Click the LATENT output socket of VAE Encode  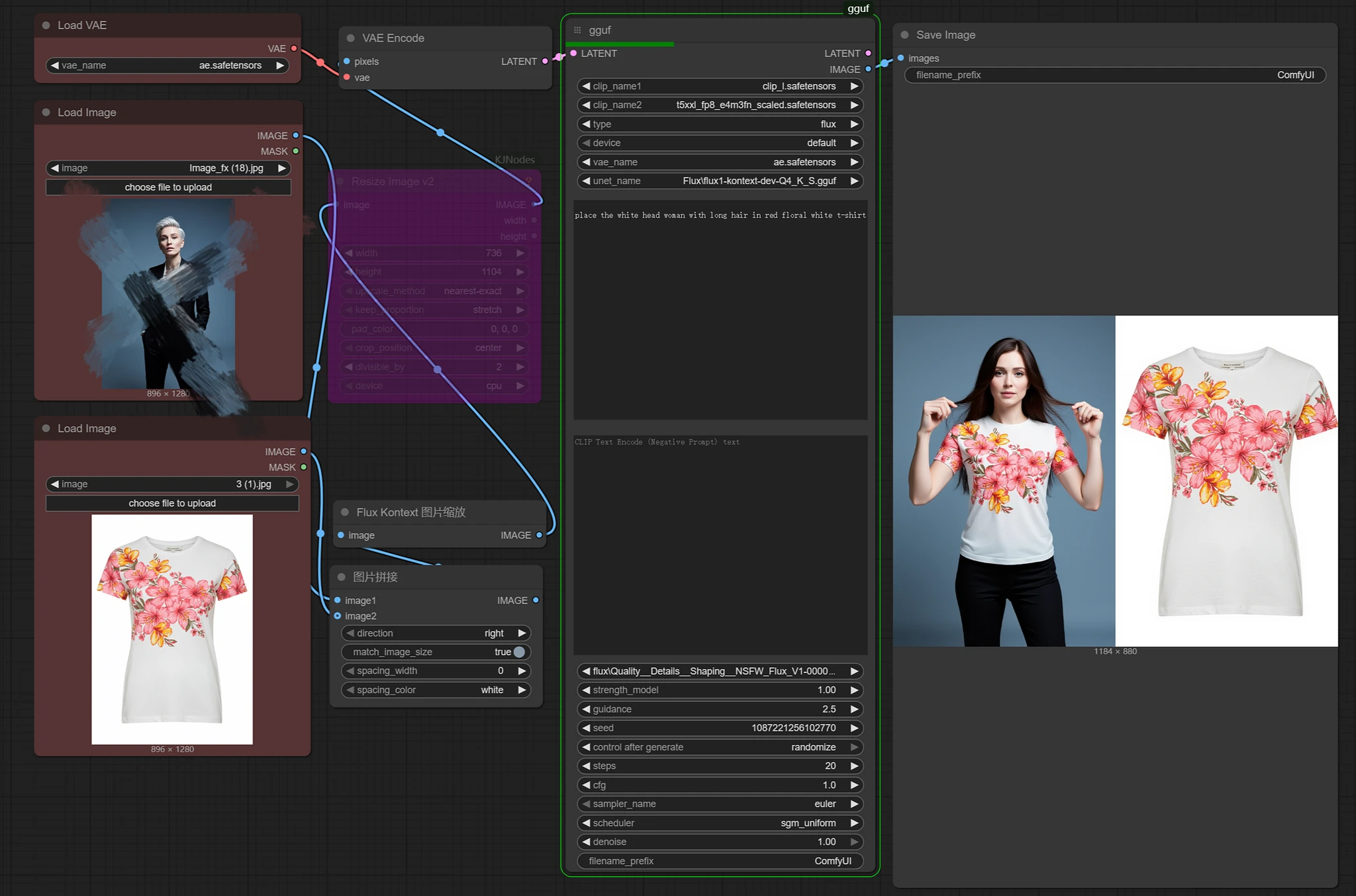(x=545, y=62)
